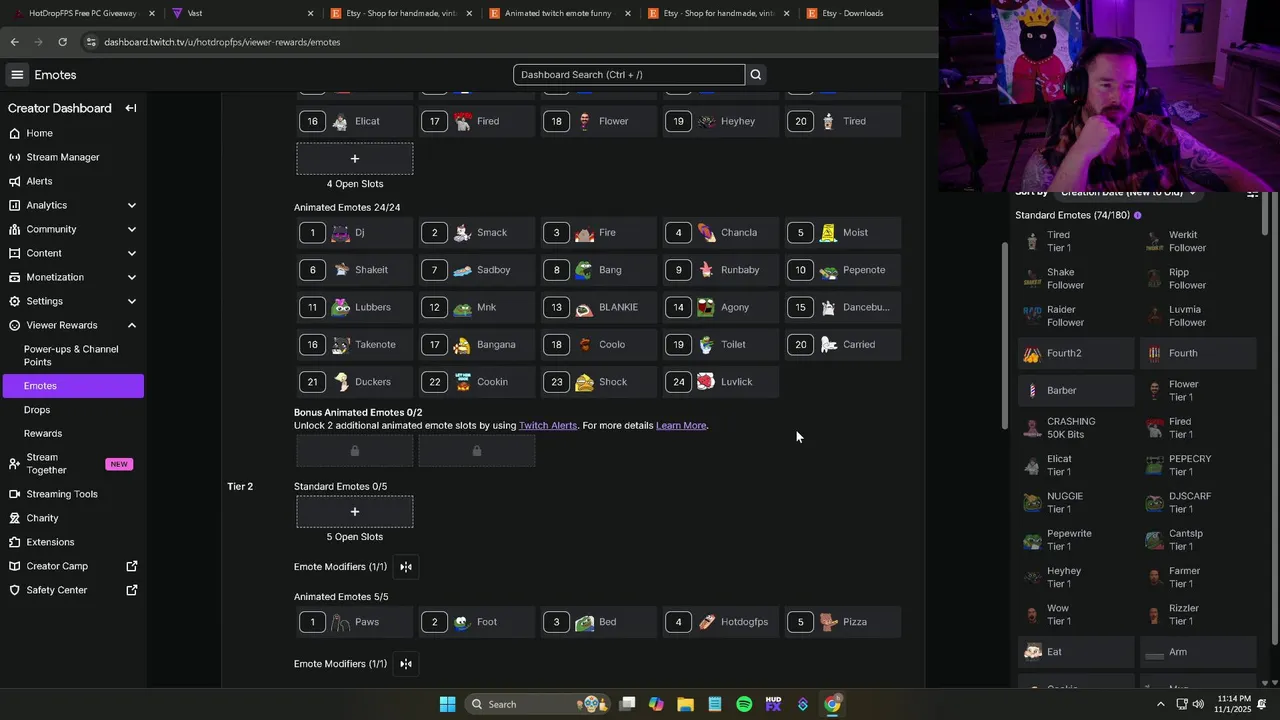The image size is (1280, 720).
Task: Show hidden system tray icons
Action: click(x=1160, y=704)
